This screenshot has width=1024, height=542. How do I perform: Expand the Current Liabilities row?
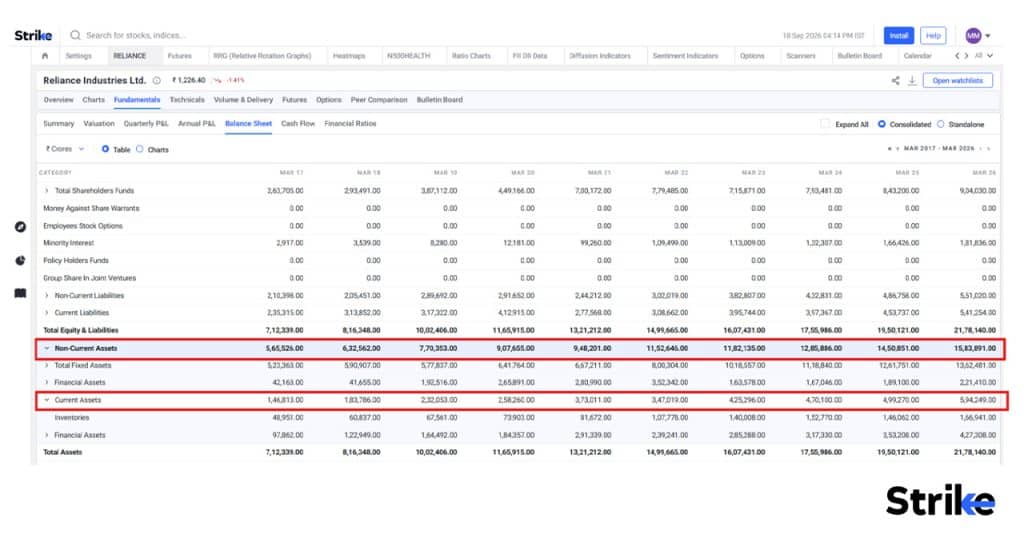pyautogui.click(x=46, y=313)
